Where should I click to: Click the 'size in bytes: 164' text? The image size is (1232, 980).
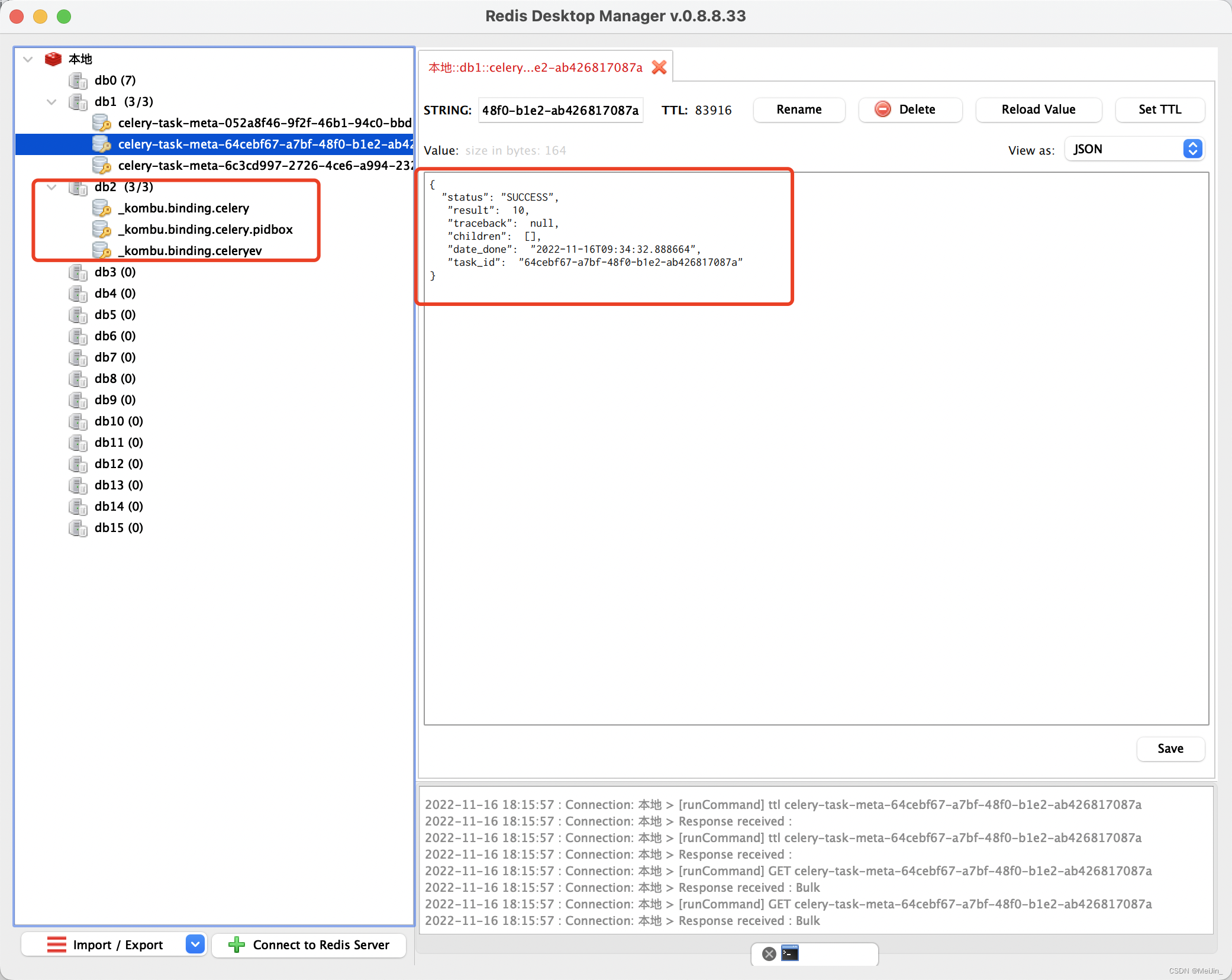pyautogui.click(x=515, y=150)
